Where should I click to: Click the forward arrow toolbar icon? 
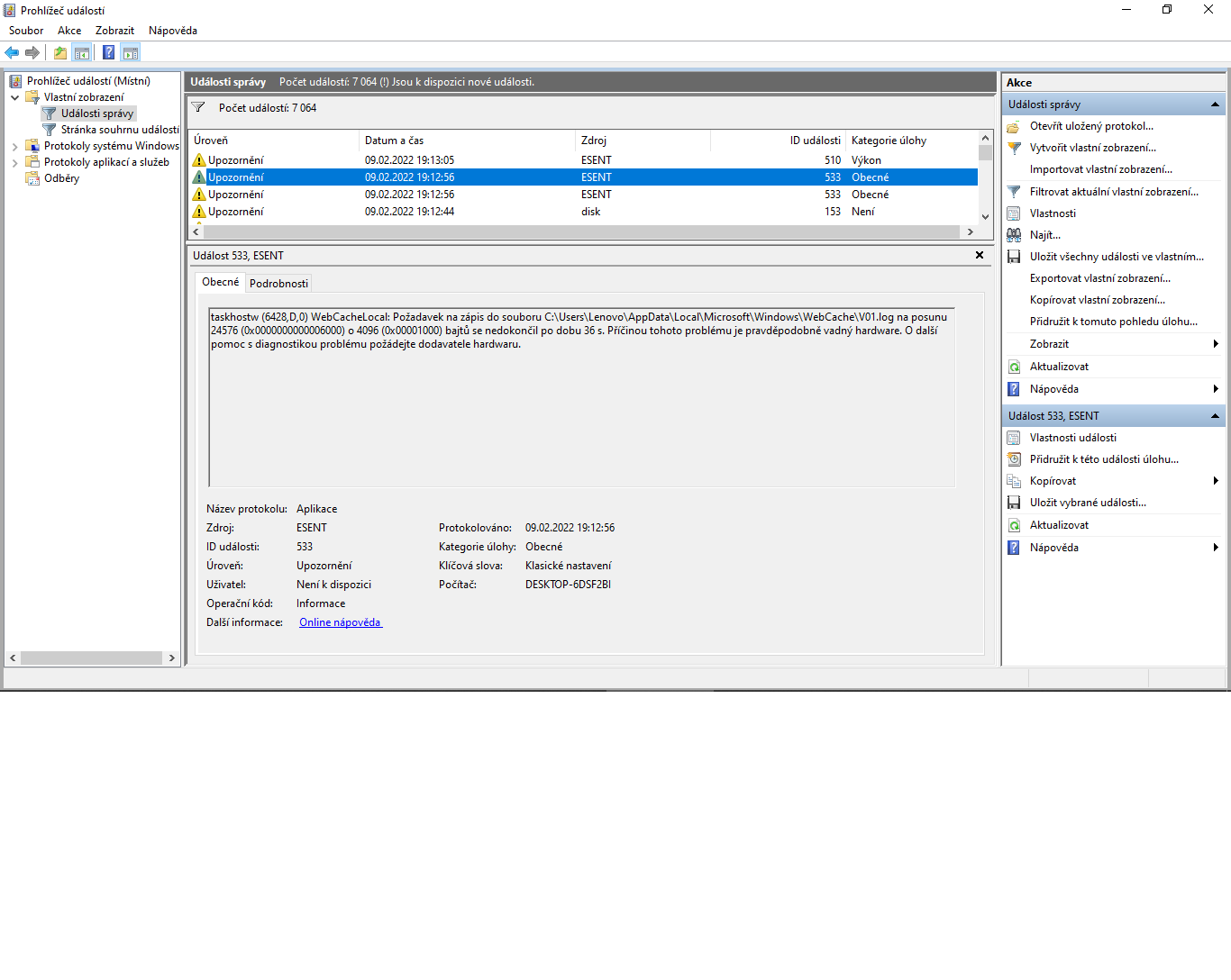click(32, 52)
